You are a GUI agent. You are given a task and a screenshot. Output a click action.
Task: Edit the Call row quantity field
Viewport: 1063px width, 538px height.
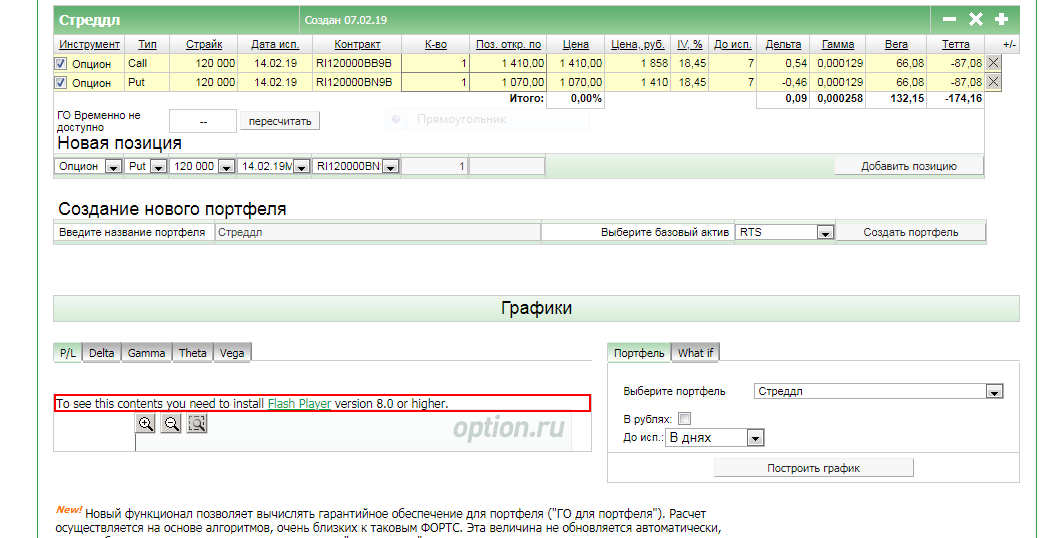pos(436,63)
